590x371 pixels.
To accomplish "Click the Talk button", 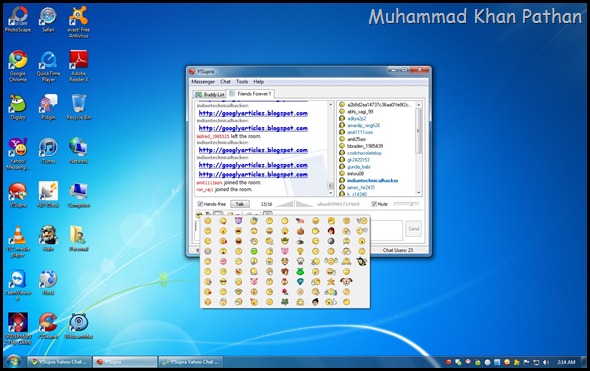I will tap(240, 204).
